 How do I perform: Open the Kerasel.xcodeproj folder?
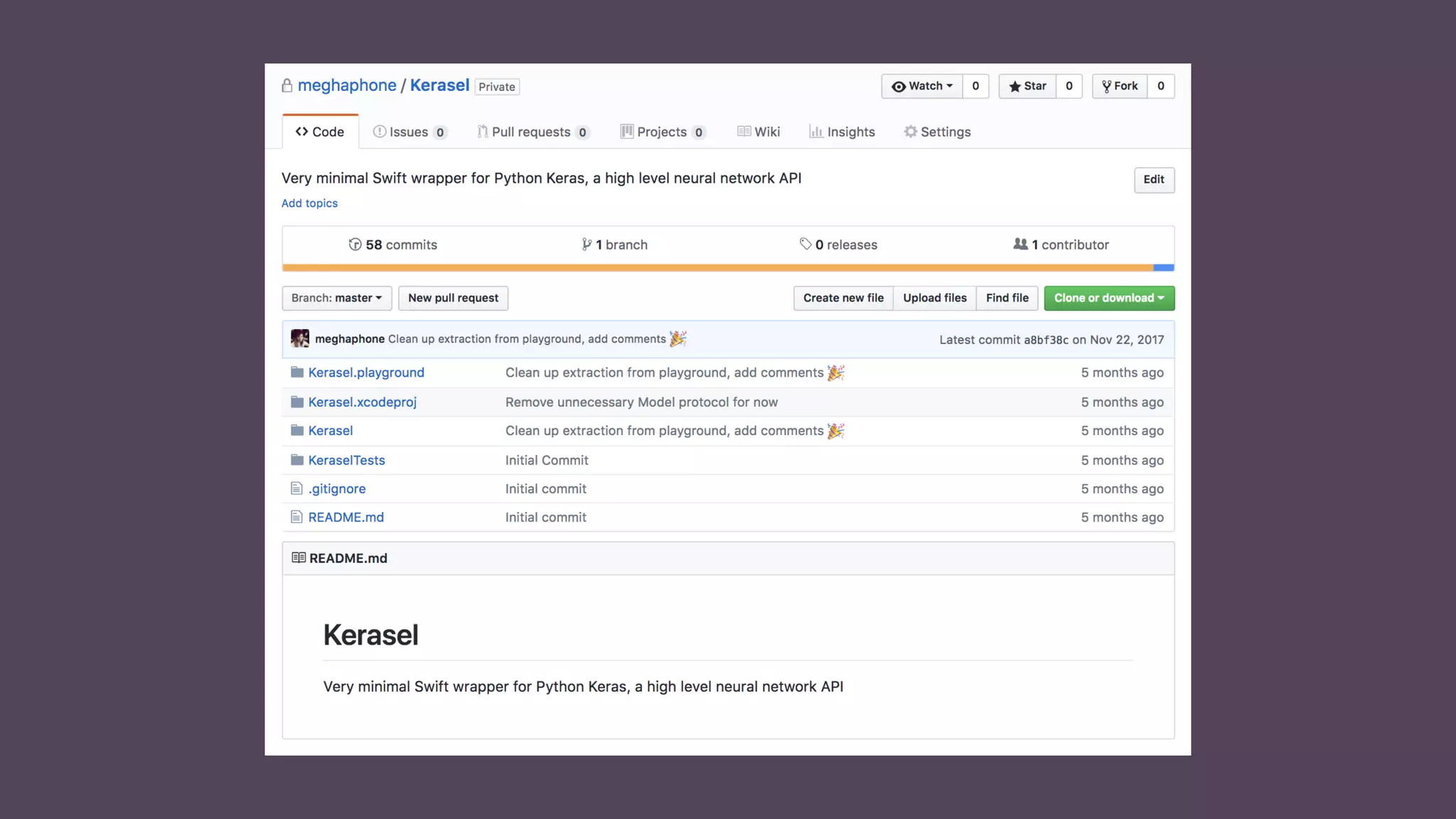(362, 402)
